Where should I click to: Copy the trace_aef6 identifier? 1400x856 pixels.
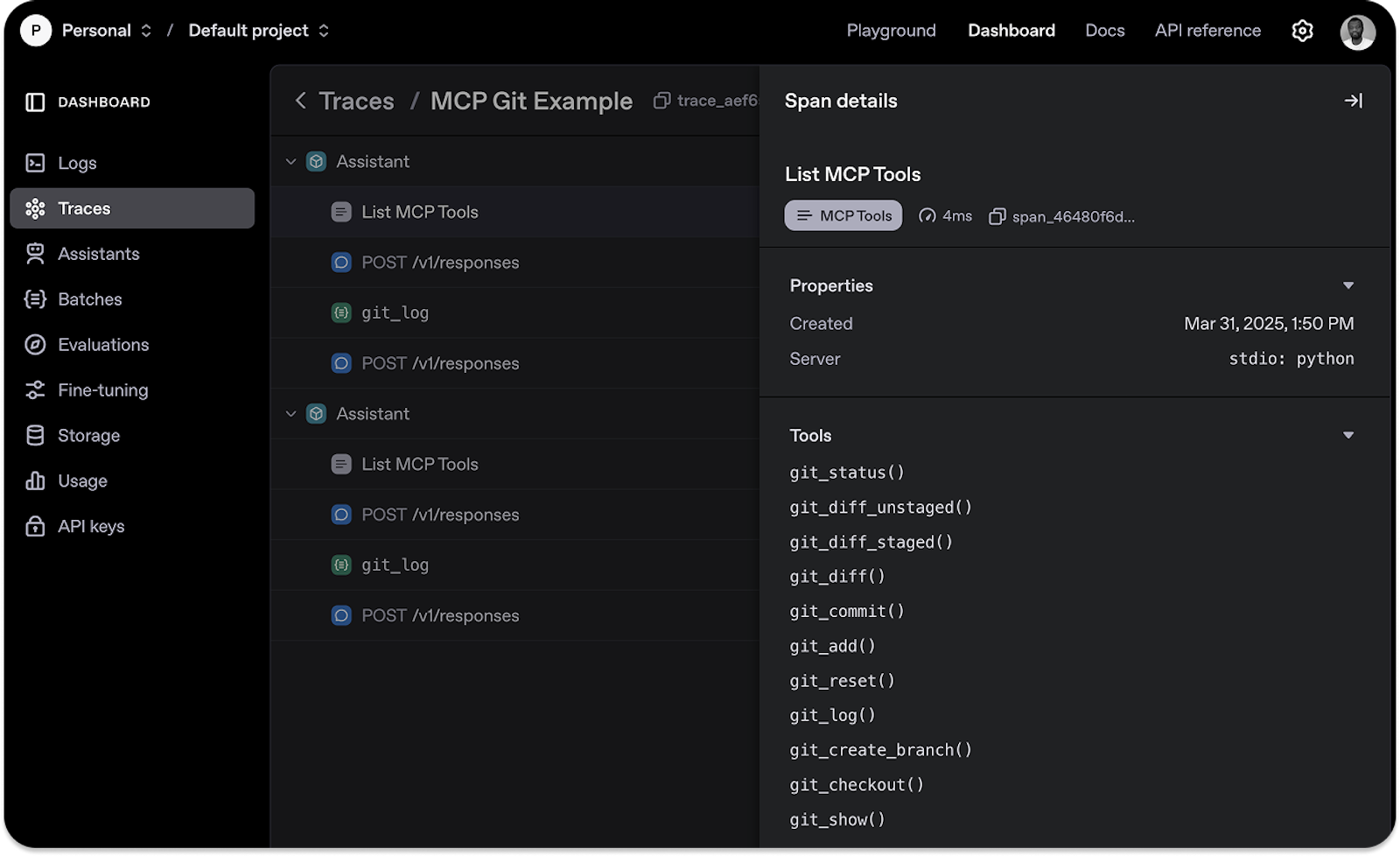pyautogui.click(x=661, y=100)
